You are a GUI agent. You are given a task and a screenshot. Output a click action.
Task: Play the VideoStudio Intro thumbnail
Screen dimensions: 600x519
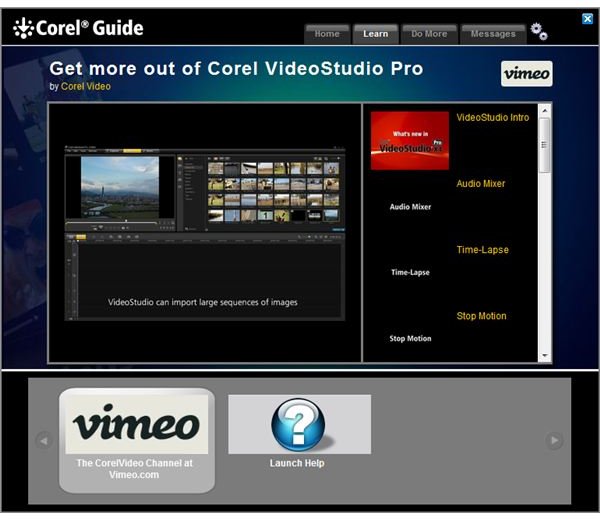[x=410, y=140]
